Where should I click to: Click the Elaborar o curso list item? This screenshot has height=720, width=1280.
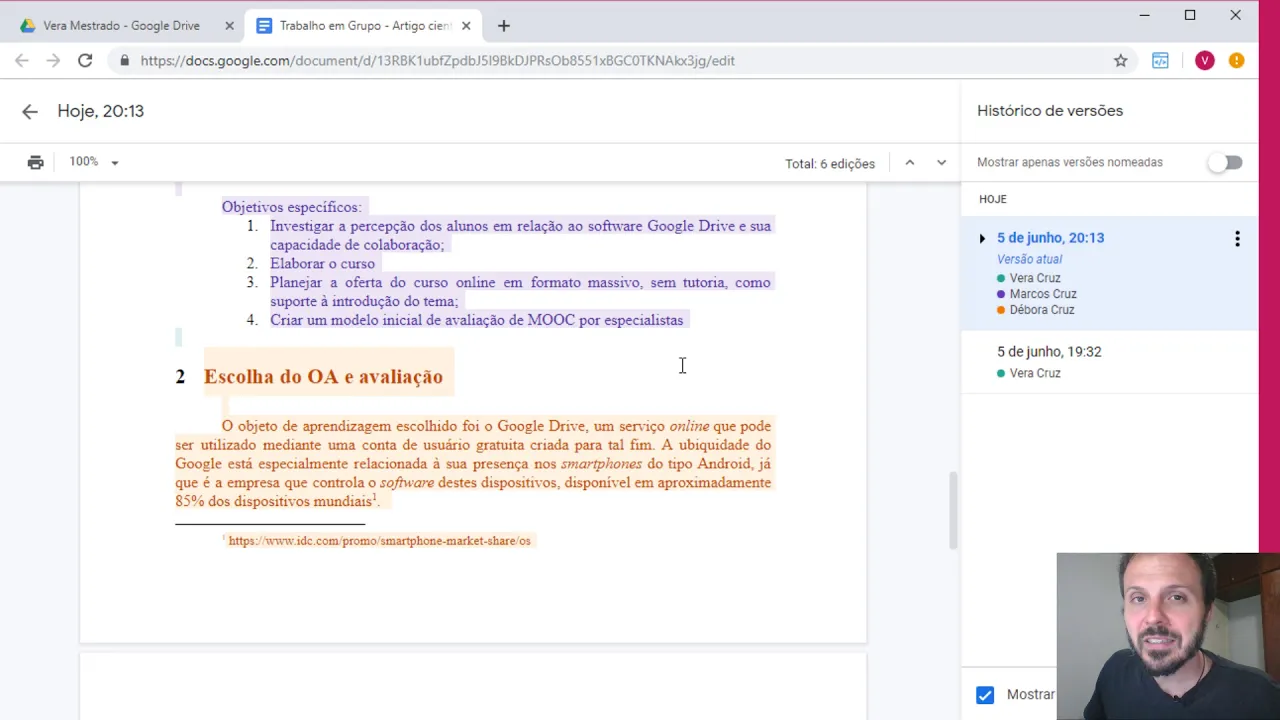point(322,264)
